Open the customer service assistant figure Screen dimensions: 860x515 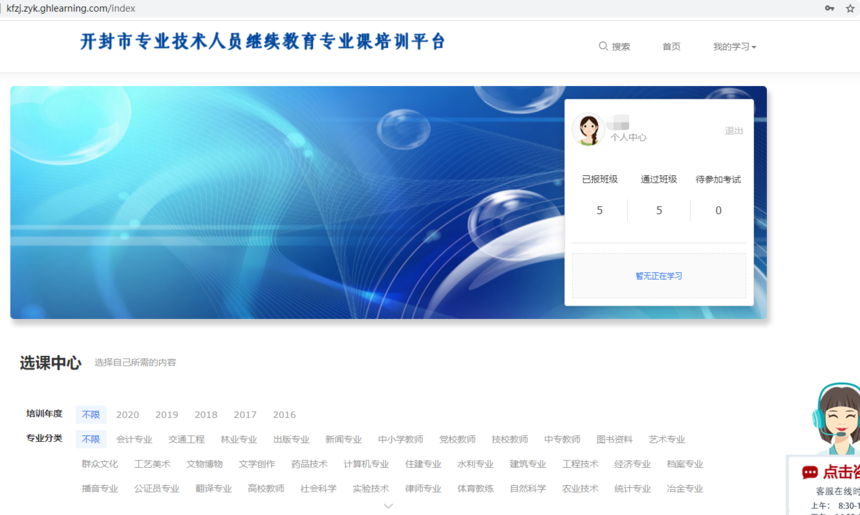pyautogui.click(x=837, y=420)
